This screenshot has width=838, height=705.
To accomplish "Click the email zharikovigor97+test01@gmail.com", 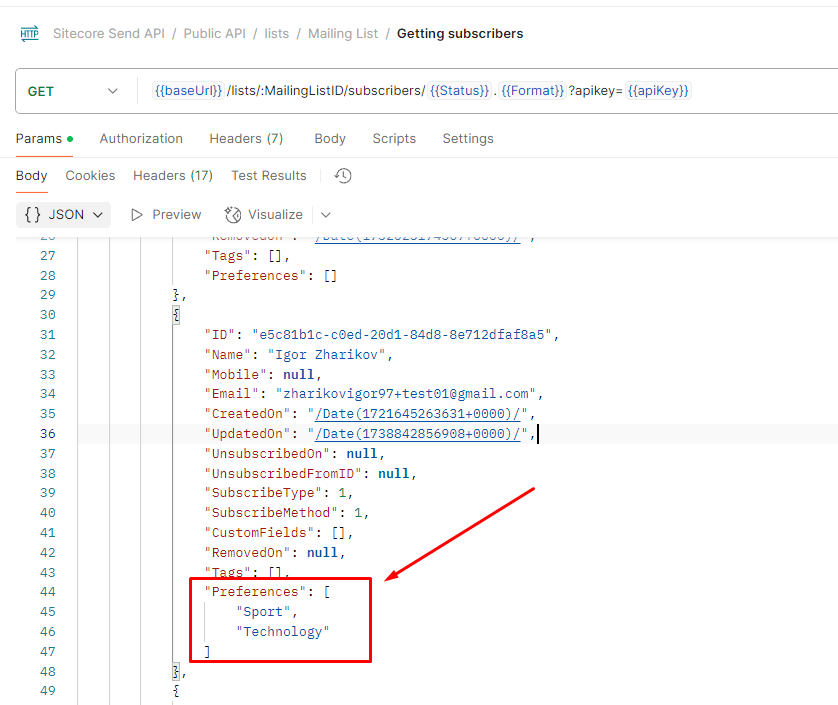I will coord(406,394).
